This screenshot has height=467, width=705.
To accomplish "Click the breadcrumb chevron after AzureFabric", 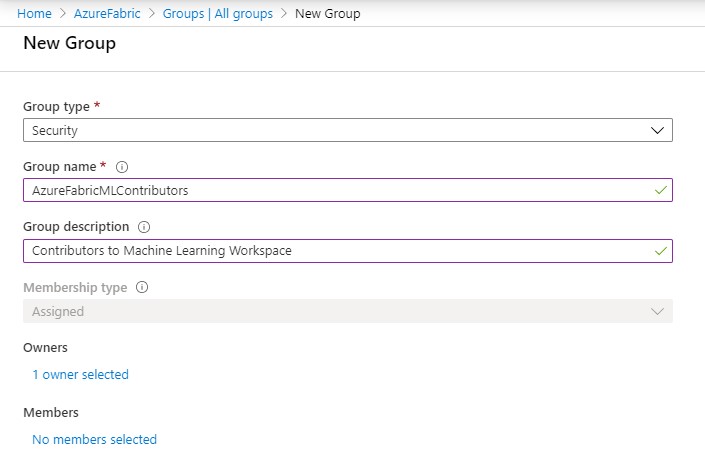I will tap(152, 13).
